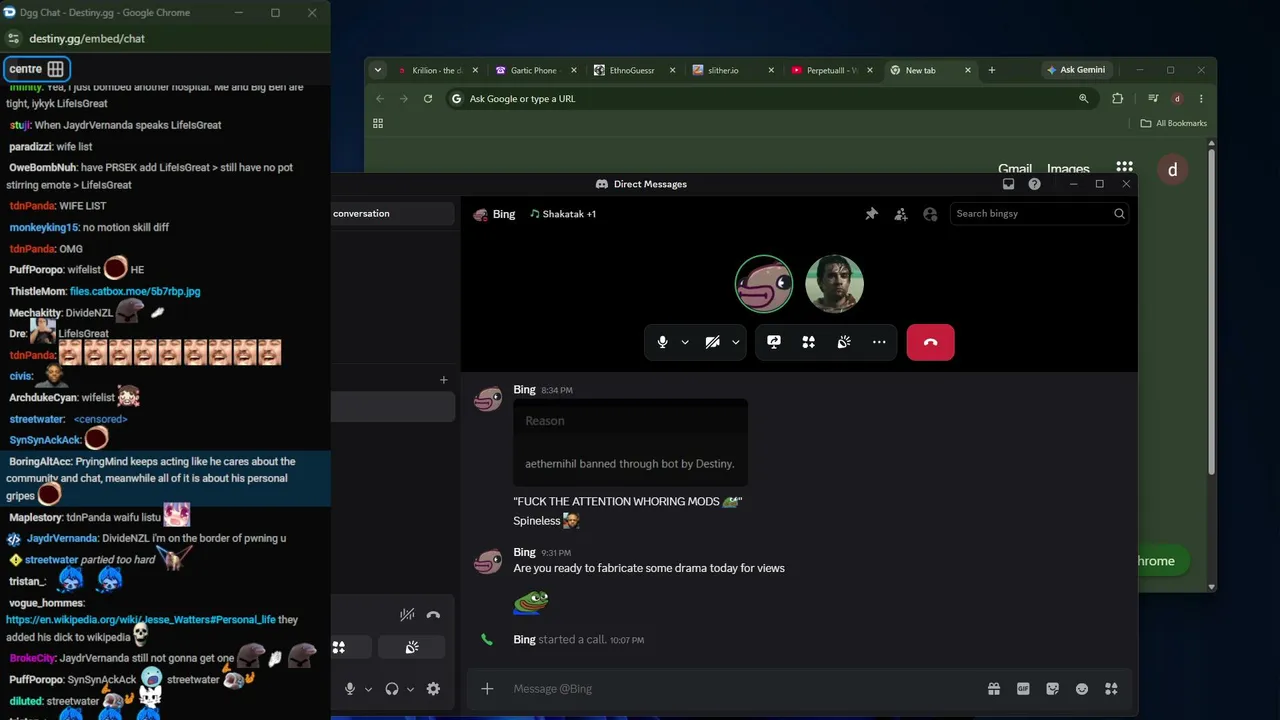Open the Shakatak +1 listening activity
This screenshot has width=1280, height=720.
pos(563,214)
